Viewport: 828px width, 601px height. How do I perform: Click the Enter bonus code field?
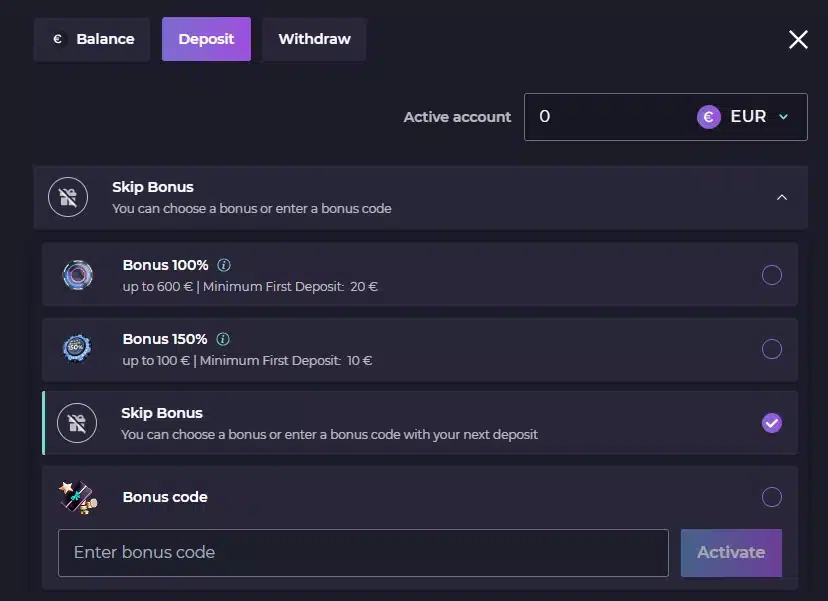[363, 552]
